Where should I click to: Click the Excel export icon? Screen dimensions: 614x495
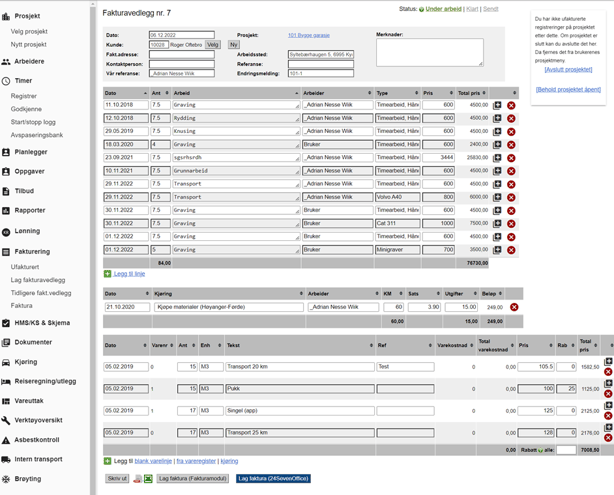(x=148, y=479)
